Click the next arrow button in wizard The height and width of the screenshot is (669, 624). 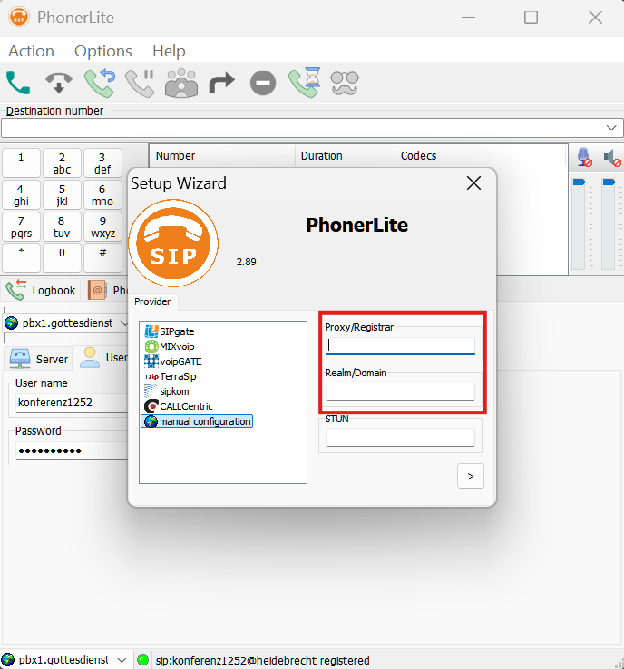(x=470, y=476)
